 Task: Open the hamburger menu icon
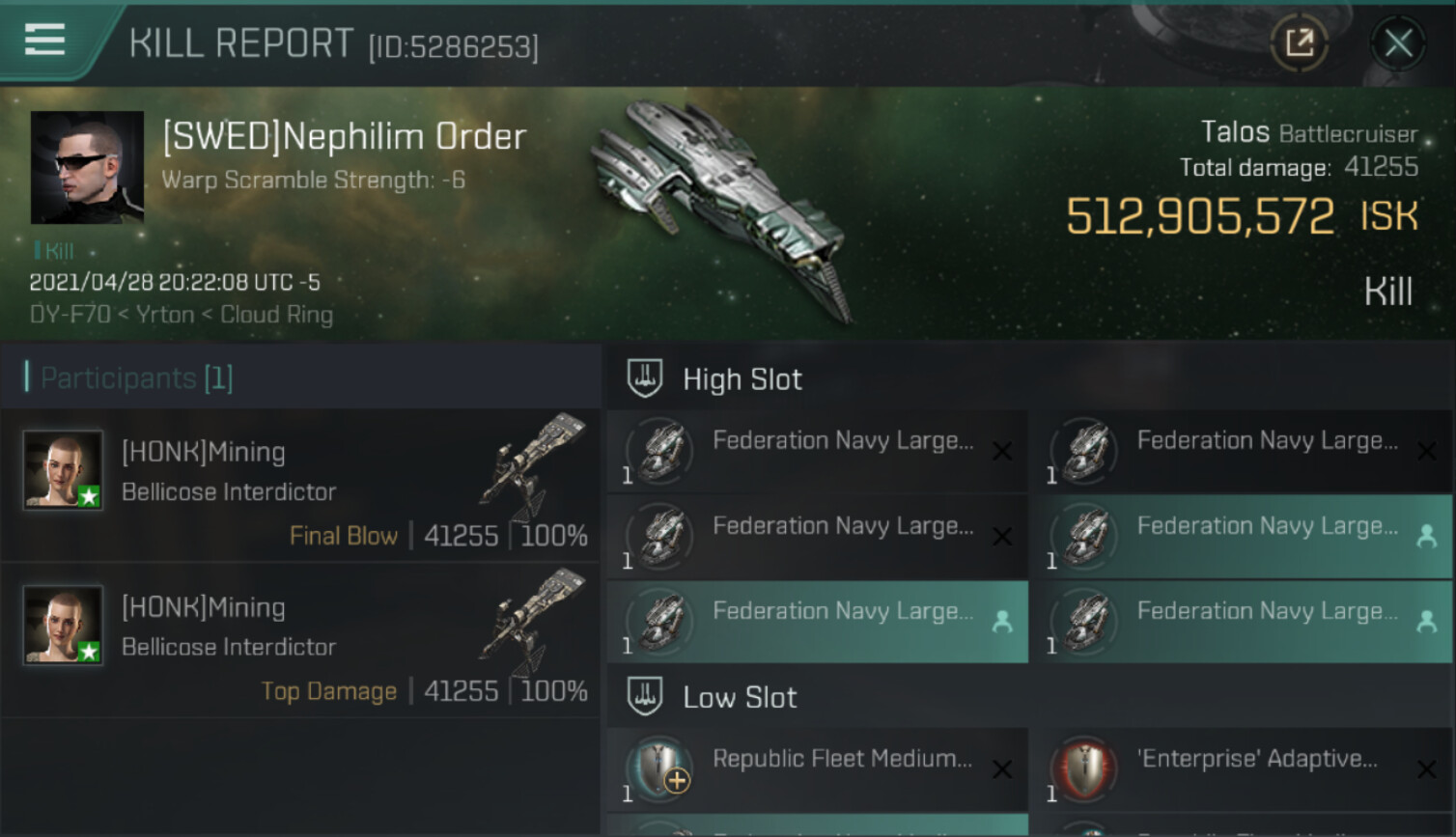click(44, 41)
